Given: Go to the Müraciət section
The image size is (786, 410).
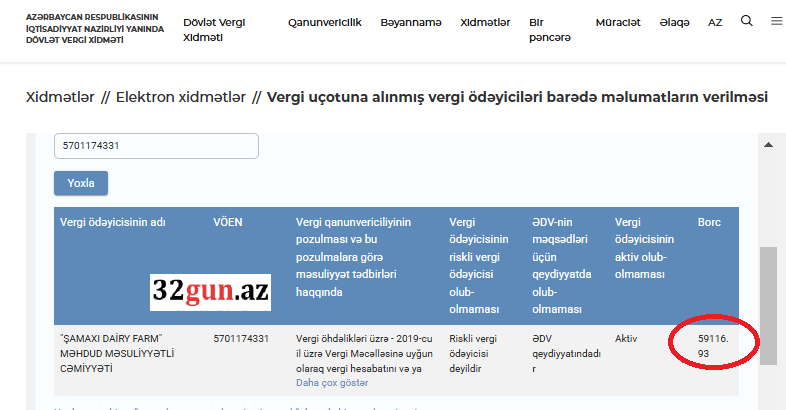Looking at the screenshot, I should tap(617, 22).
